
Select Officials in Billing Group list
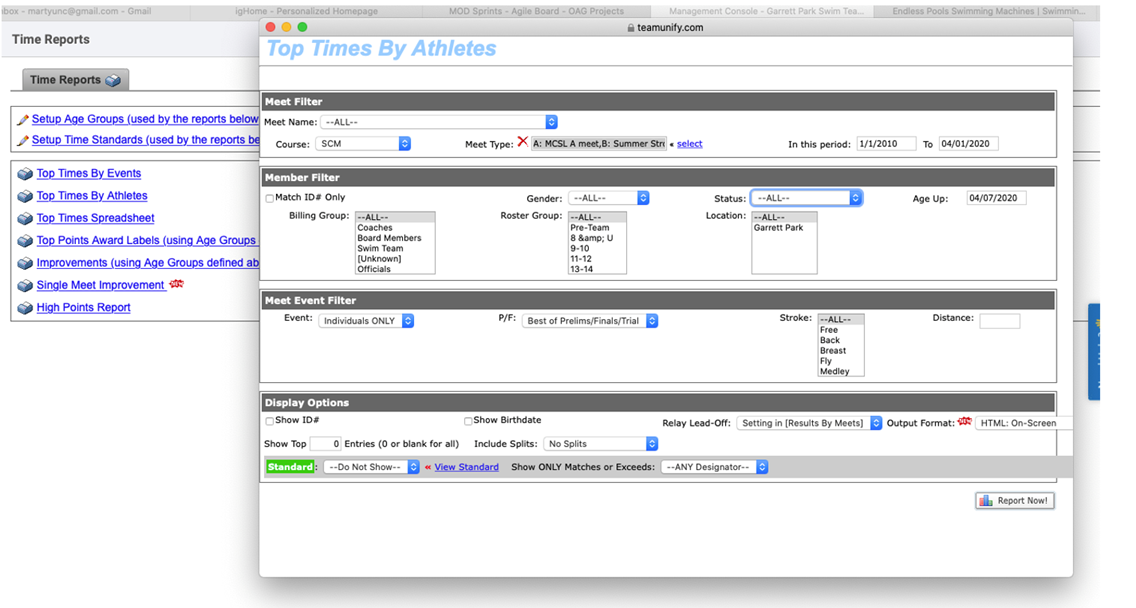(395, 269)
